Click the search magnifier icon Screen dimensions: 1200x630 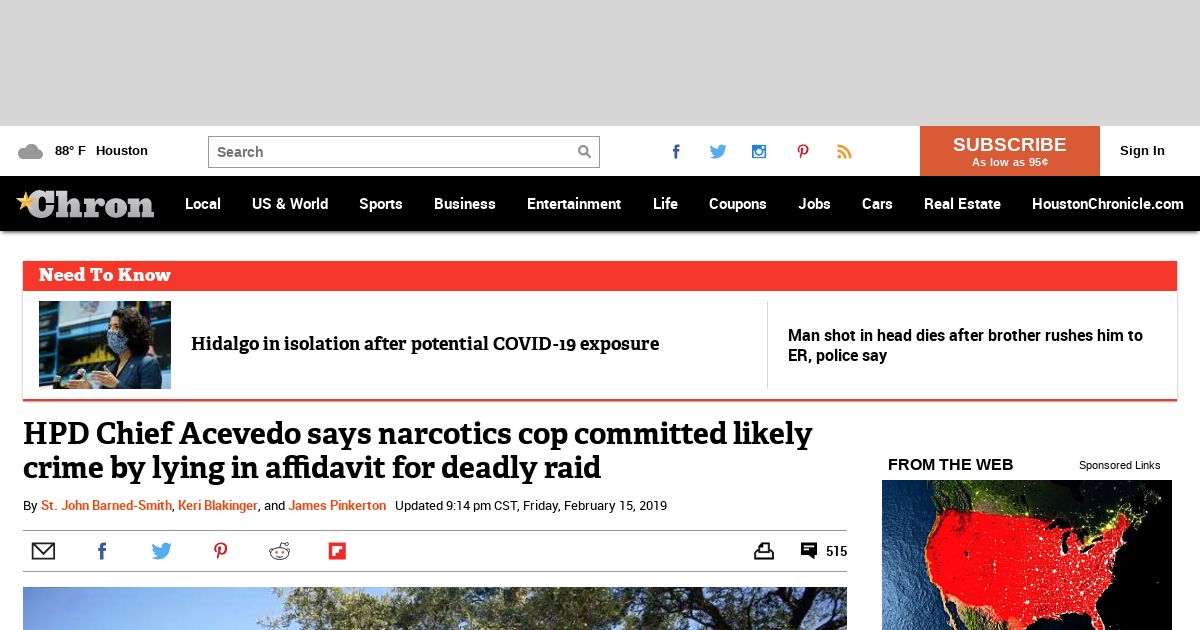pos(584,152)
